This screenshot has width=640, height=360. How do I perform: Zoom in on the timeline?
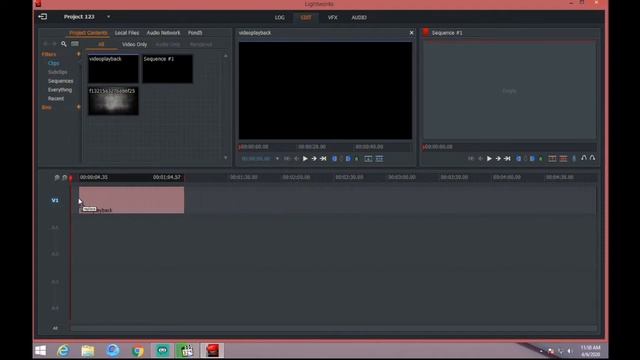point(57,178)
